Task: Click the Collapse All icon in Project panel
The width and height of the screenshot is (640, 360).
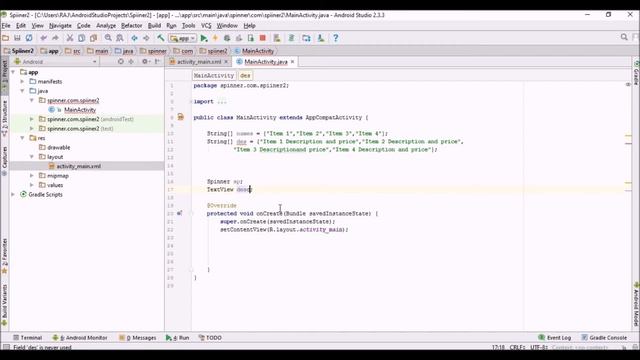Action: pyautogui.click(x=131, y=62)
